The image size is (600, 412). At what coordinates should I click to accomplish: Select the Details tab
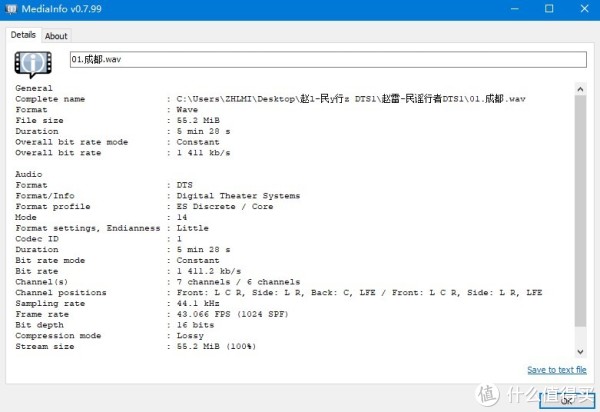point(23,35)
